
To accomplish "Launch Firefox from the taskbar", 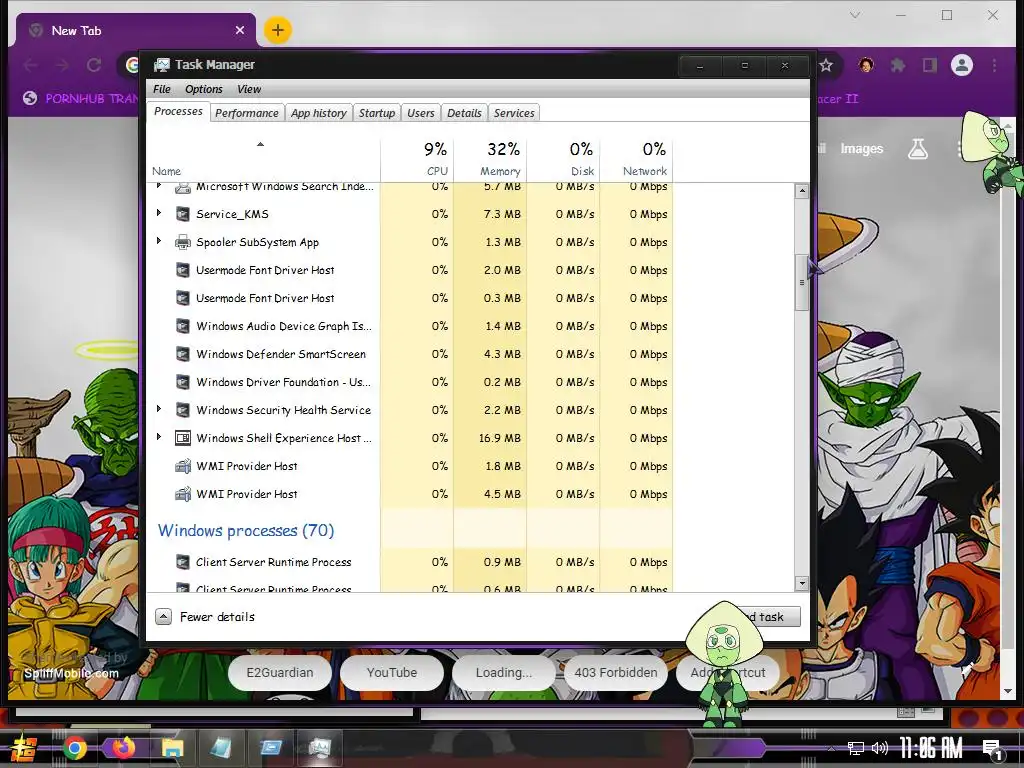I will (123, 748).
